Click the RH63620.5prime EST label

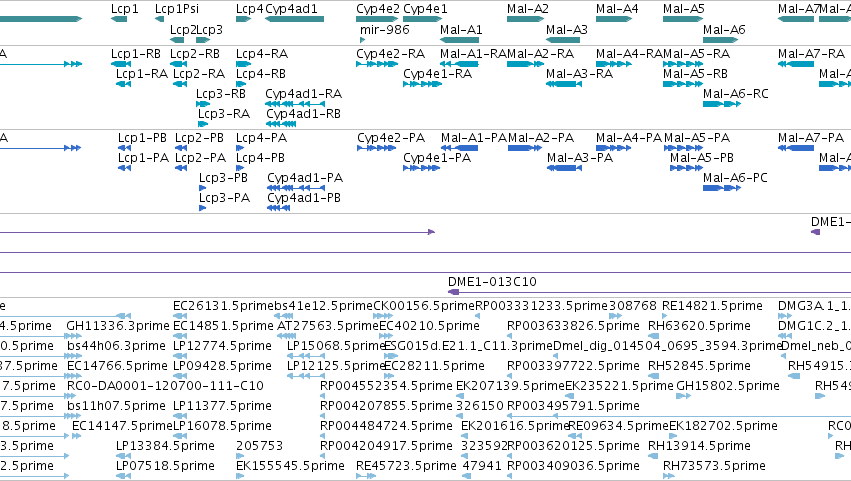699,326
